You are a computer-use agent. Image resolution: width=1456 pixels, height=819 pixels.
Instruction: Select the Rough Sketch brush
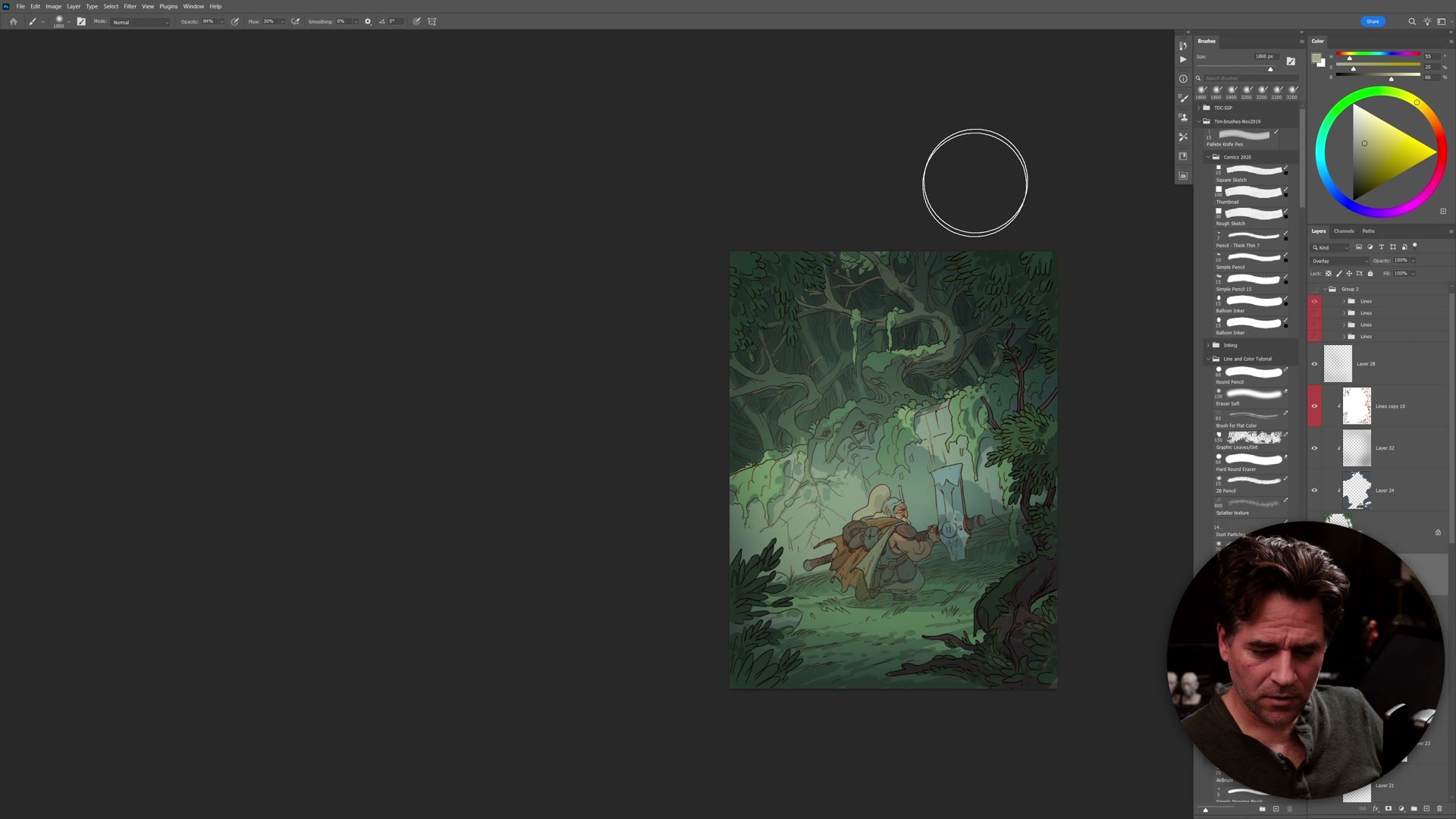click(x=1251, y=218)
